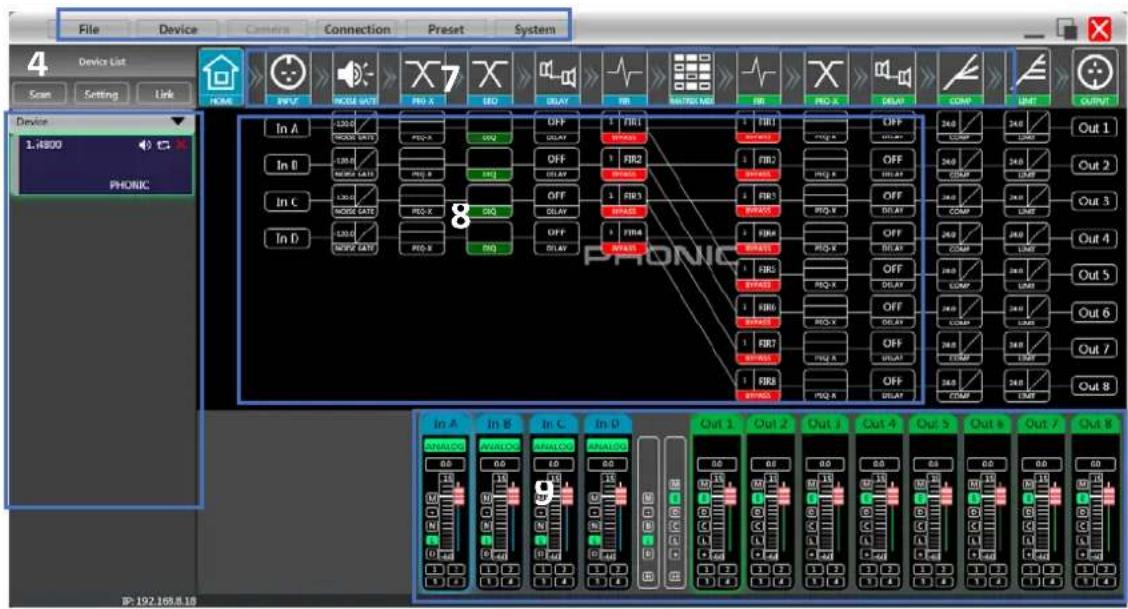Select the 1.i4800 PHONIC device card
This screenshot has height=609, width=1128.
click(104, 165)
